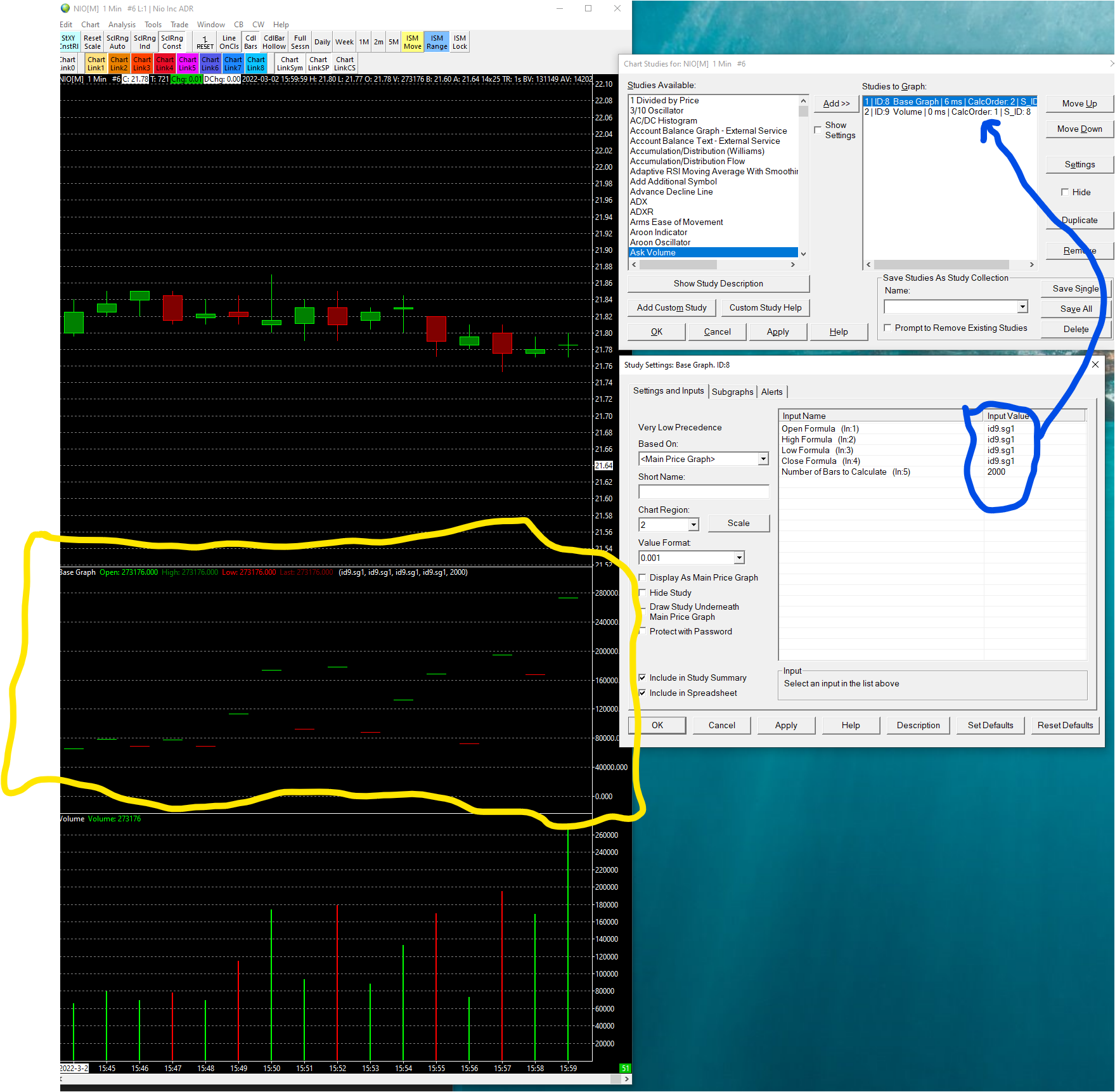
Task: Open the Window menu
Action: (x=210, y=25)
